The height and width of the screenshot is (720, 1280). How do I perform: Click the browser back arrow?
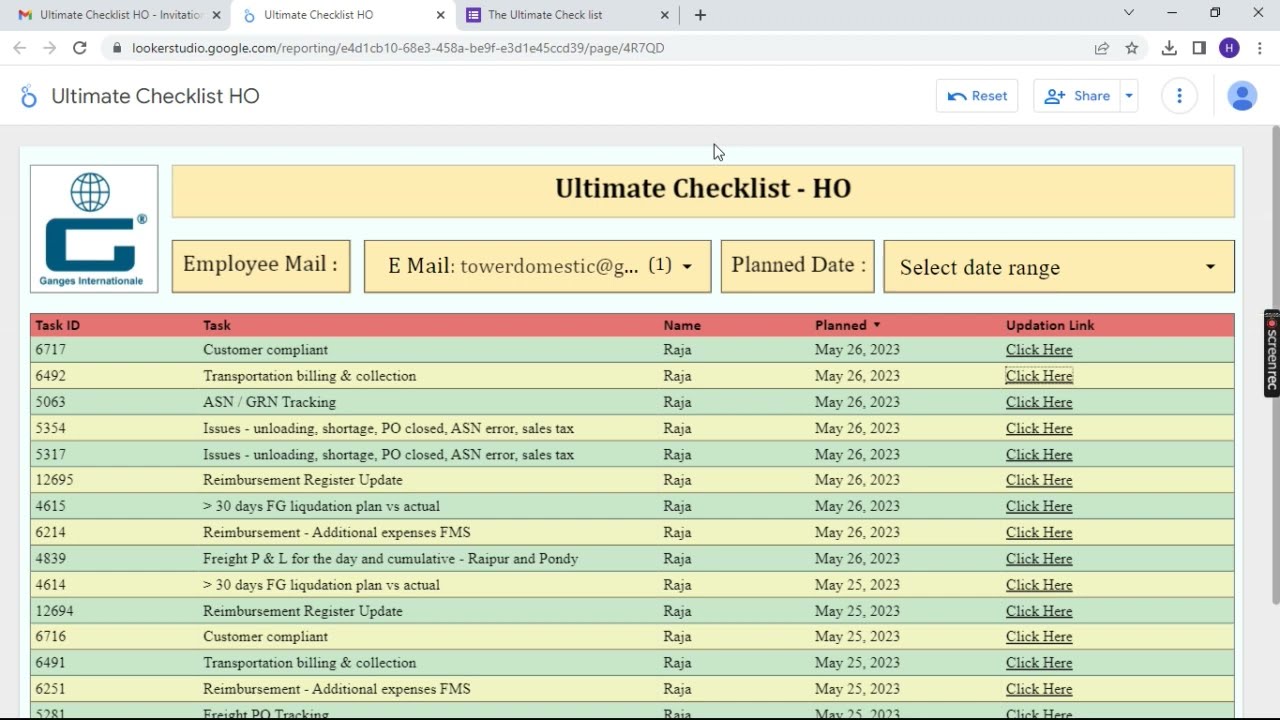coord(19,48)
